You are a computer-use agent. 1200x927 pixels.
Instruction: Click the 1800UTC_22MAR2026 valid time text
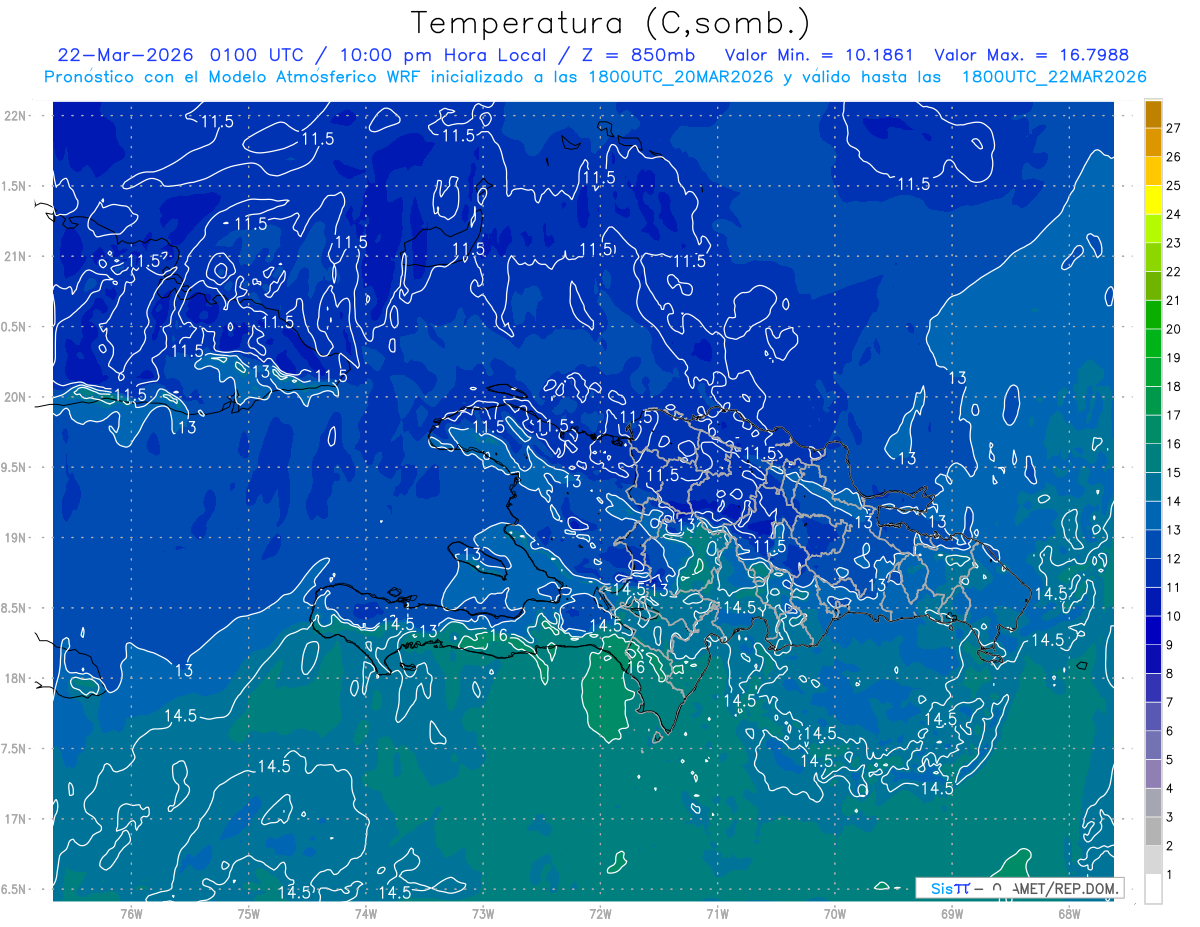tap(1053, 77)
